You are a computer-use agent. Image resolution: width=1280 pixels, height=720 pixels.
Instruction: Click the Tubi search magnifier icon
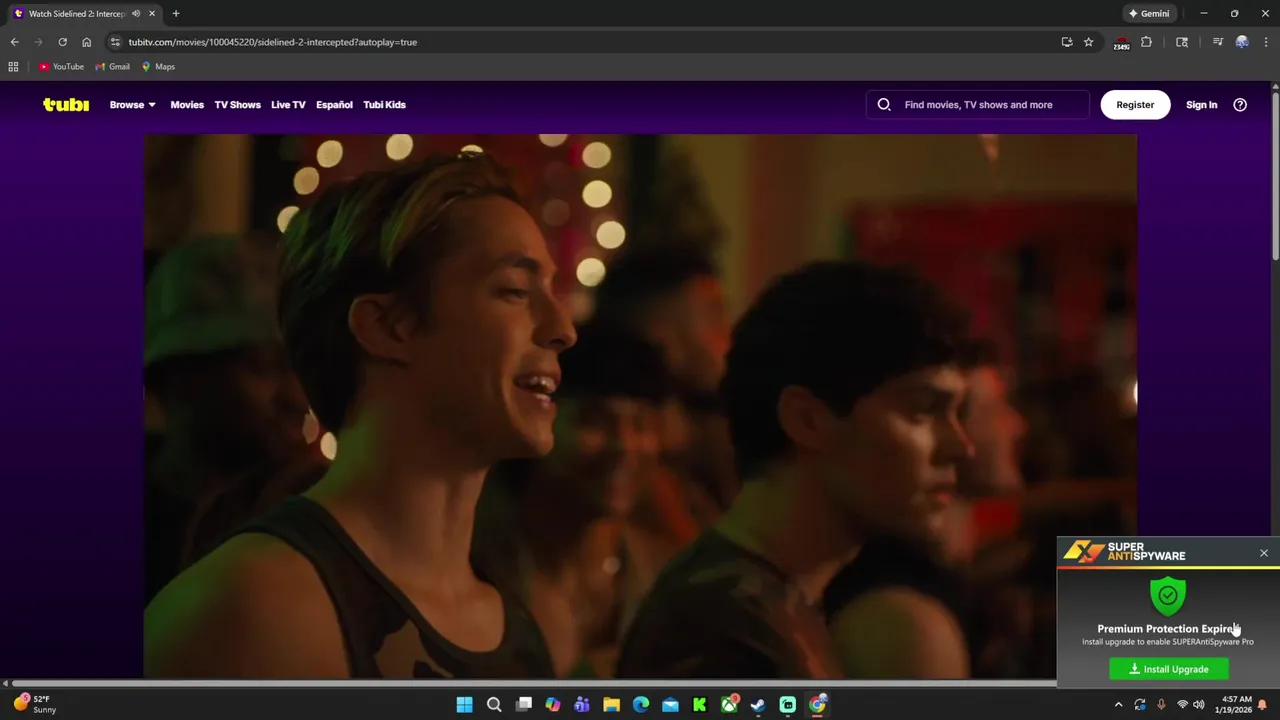884,104
